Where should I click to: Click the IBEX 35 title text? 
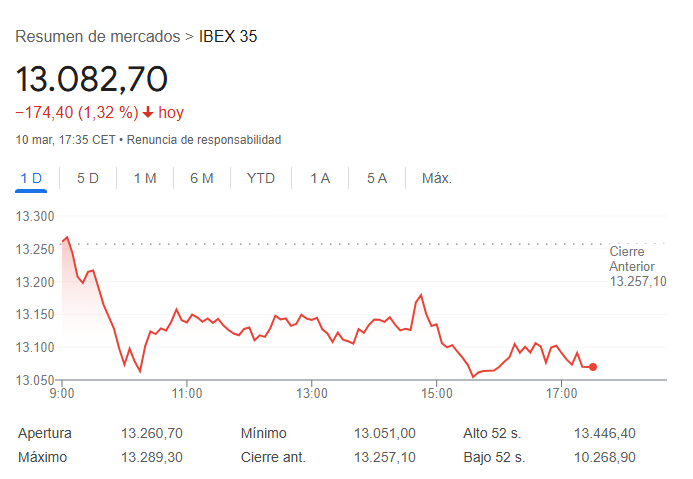pos(228,37)
